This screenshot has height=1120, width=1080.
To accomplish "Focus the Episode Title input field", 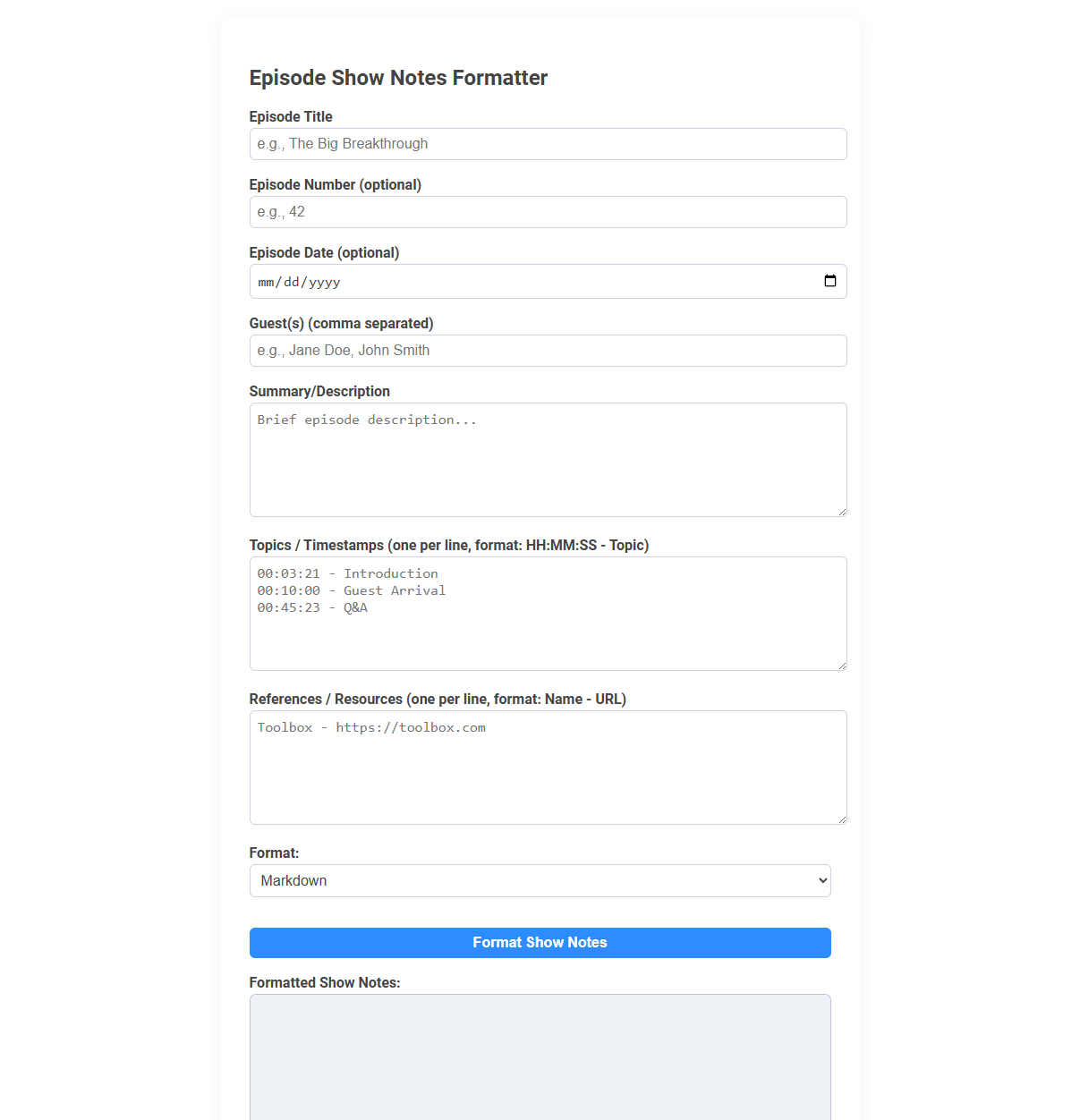I will tap(548, 143).
